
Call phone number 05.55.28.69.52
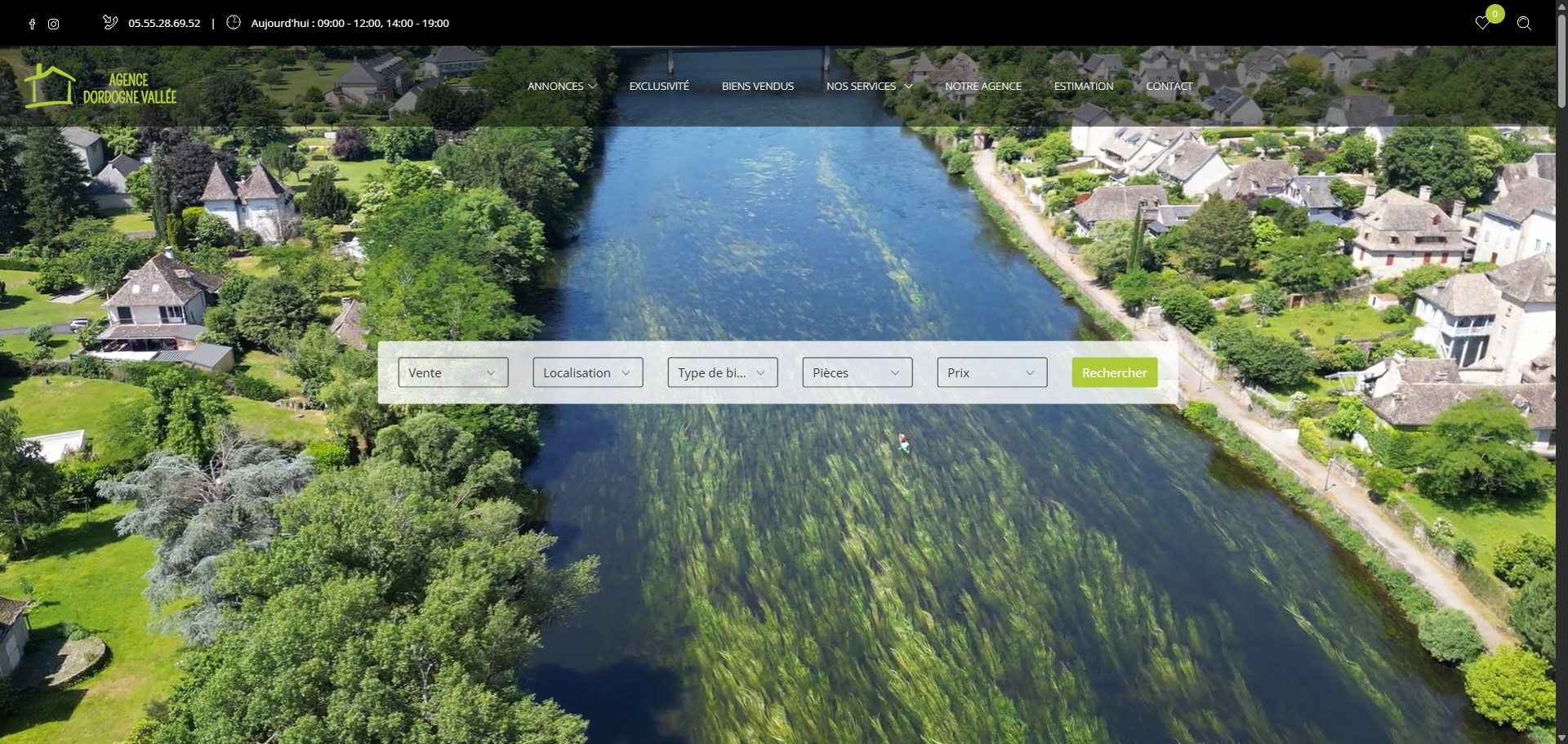(x=164, y=23)
